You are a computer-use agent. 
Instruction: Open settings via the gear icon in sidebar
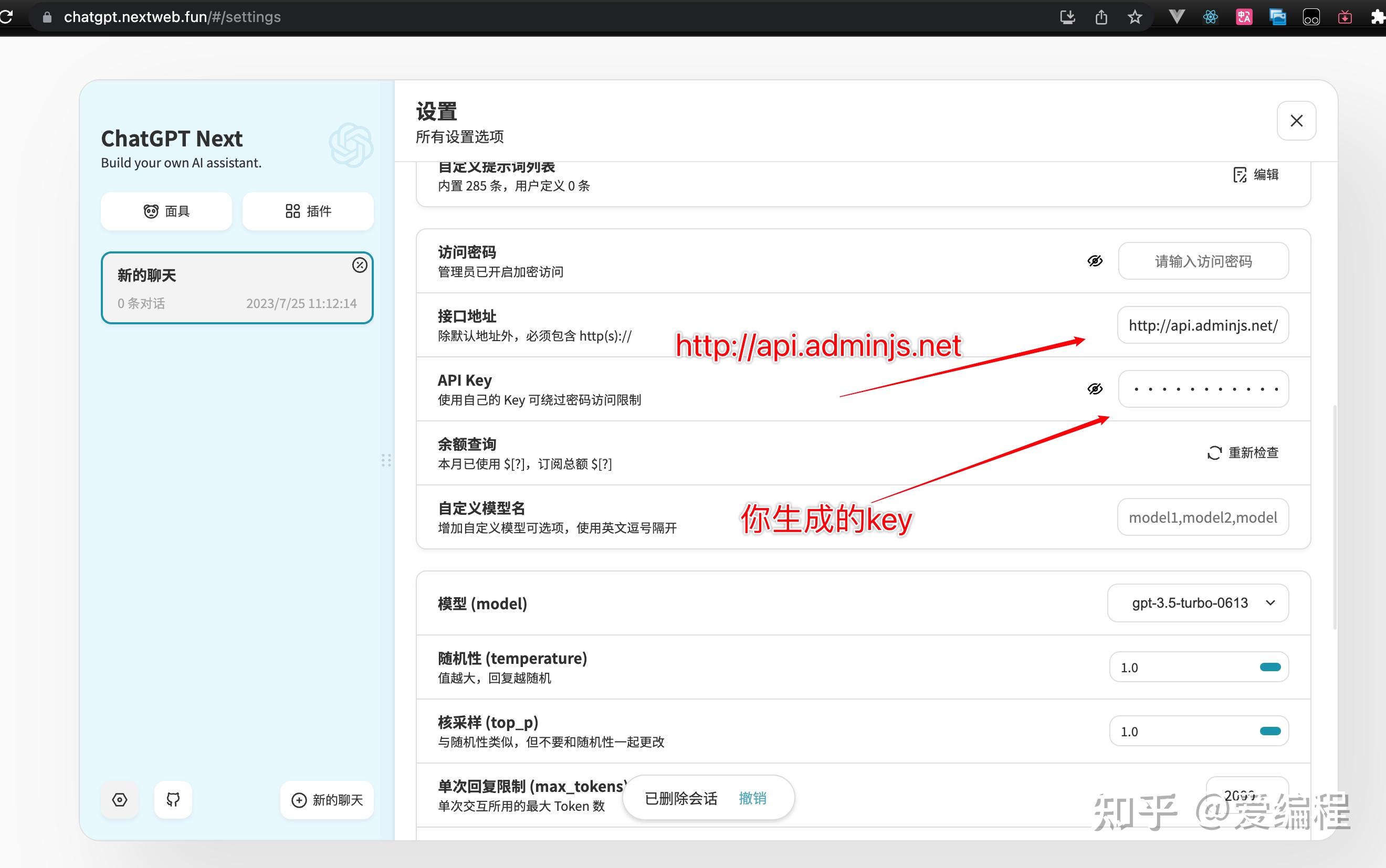click(119, 800)
